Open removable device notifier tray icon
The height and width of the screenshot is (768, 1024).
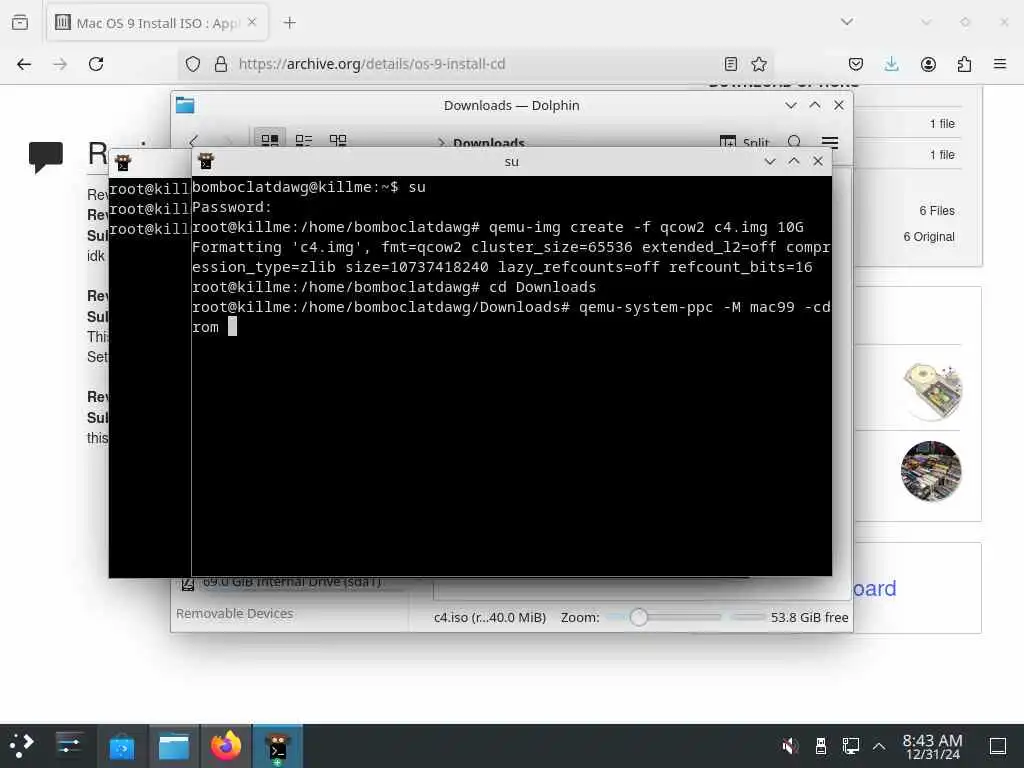(820, 746)
